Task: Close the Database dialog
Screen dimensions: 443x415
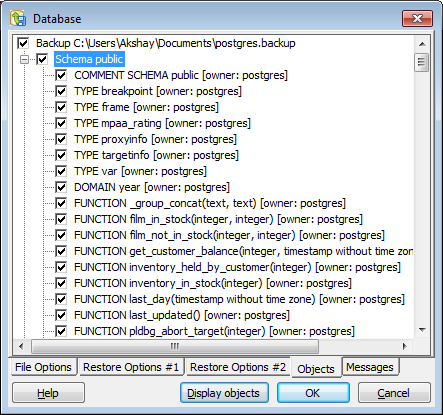Action: click(417, 18)
